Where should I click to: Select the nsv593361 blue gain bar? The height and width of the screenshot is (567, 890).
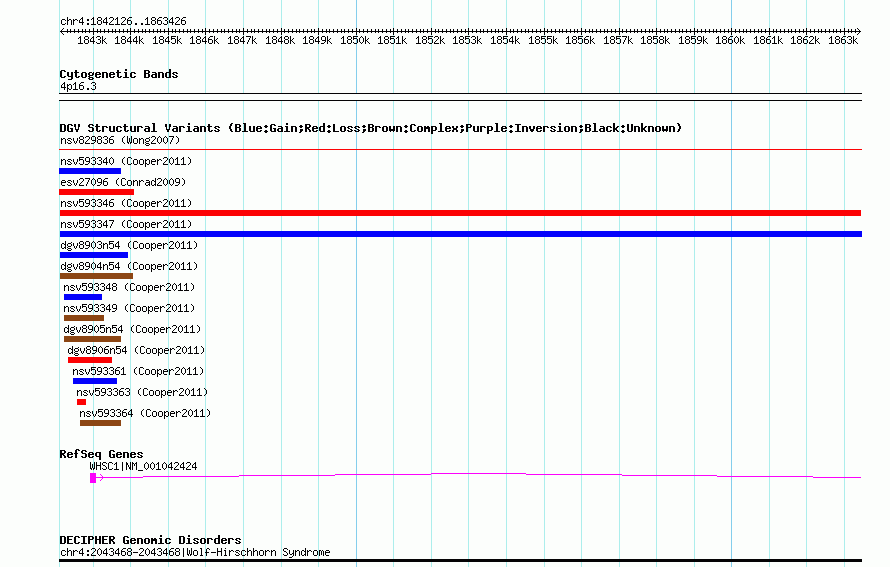95,381
